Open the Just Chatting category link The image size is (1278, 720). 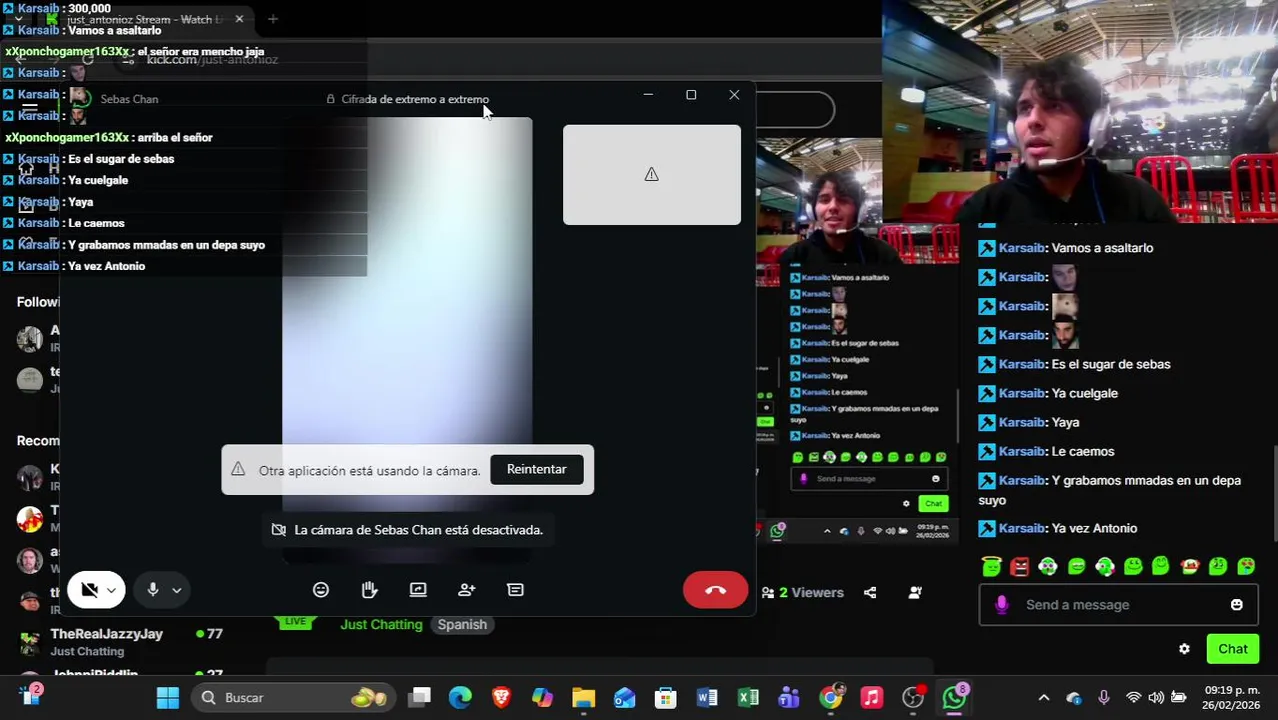pos(381,624)
